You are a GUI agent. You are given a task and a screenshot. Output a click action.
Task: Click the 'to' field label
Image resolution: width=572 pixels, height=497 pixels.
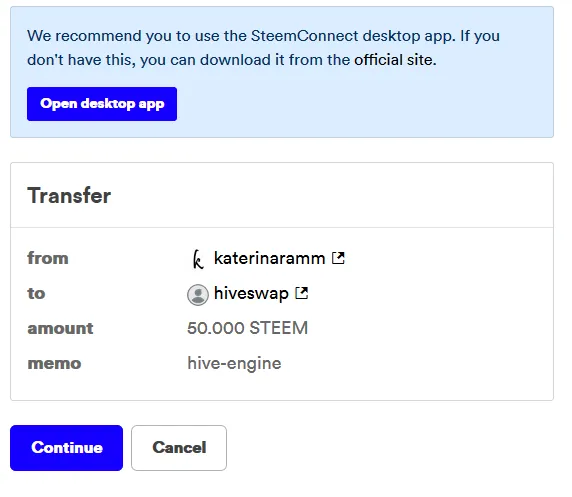[x=36, y=293]
